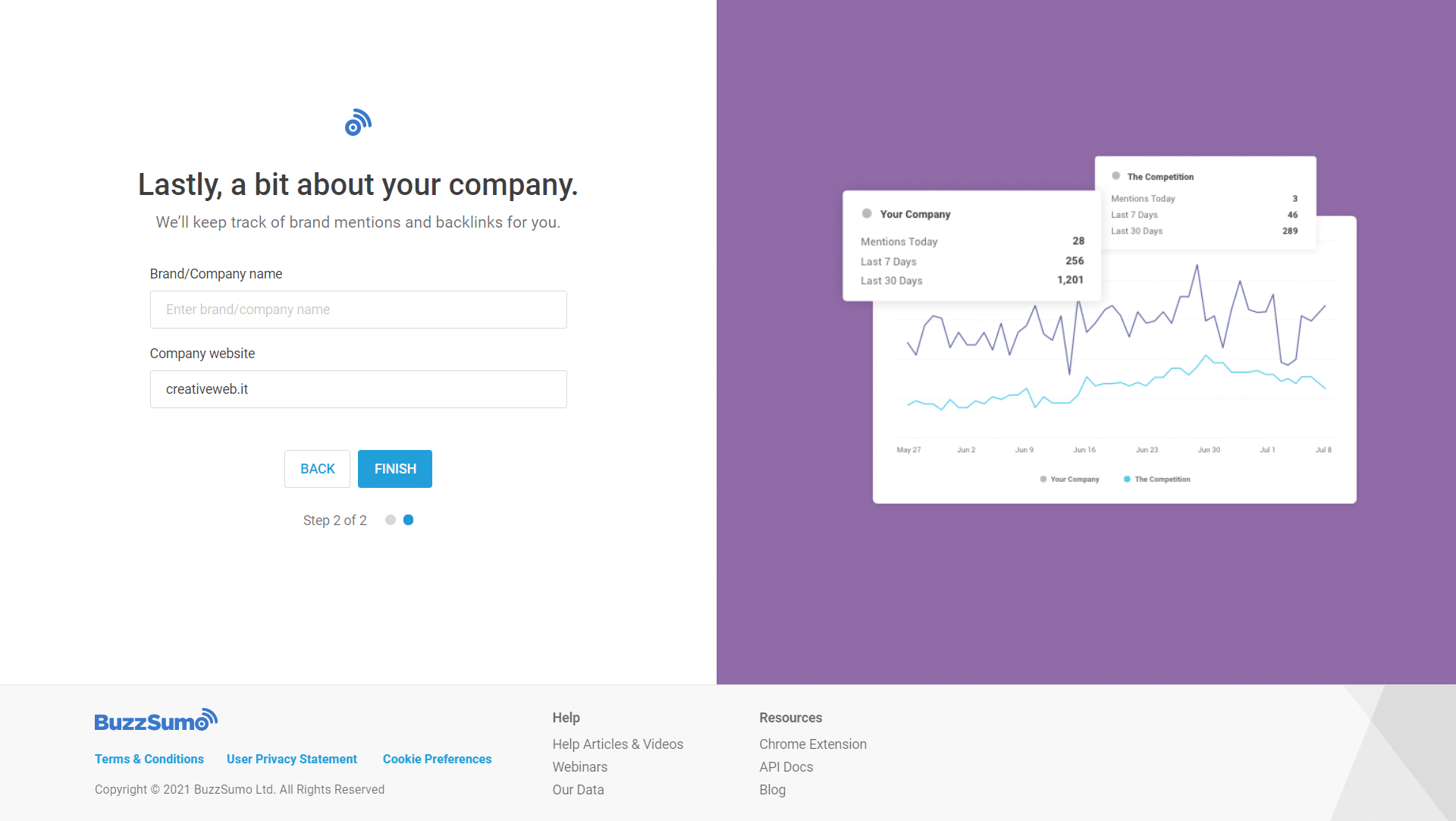
Task: Open User Privacy Statement link
Action: (x=292, y=759)
